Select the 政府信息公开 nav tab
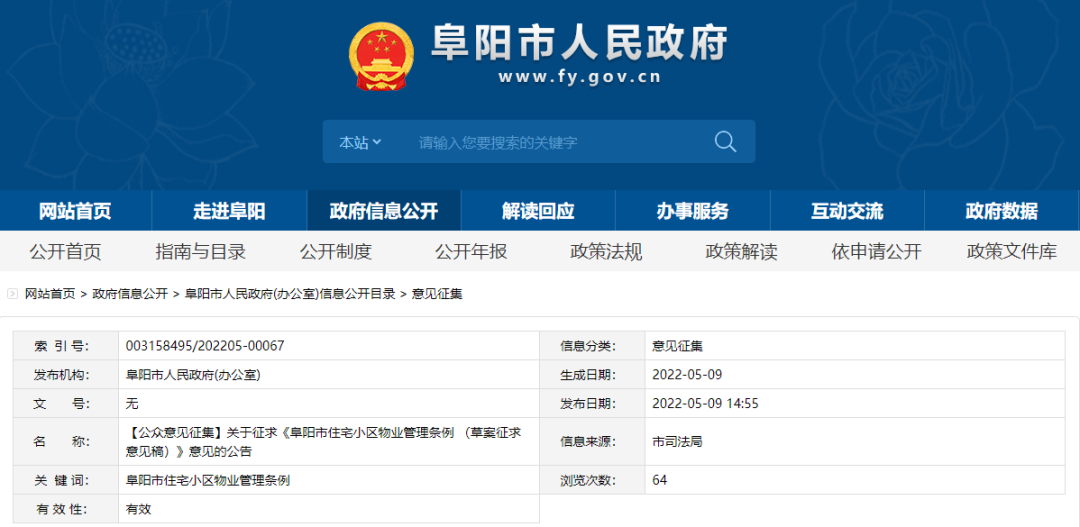Screen dimensions: 1080x527 click(x=384, y=211)
